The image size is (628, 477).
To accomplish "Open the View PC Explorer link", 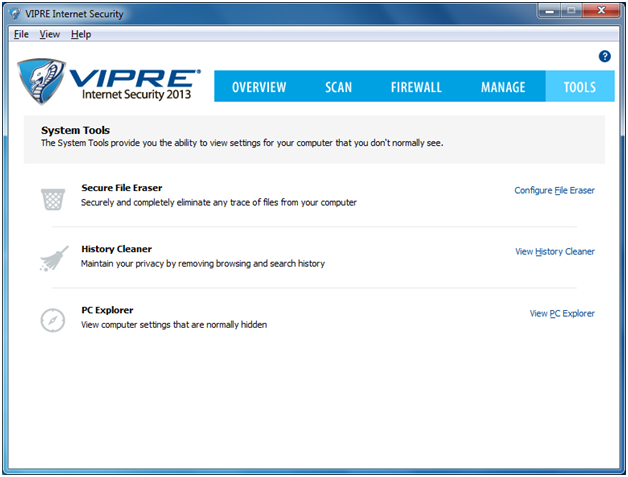I will tap(562, 314).
